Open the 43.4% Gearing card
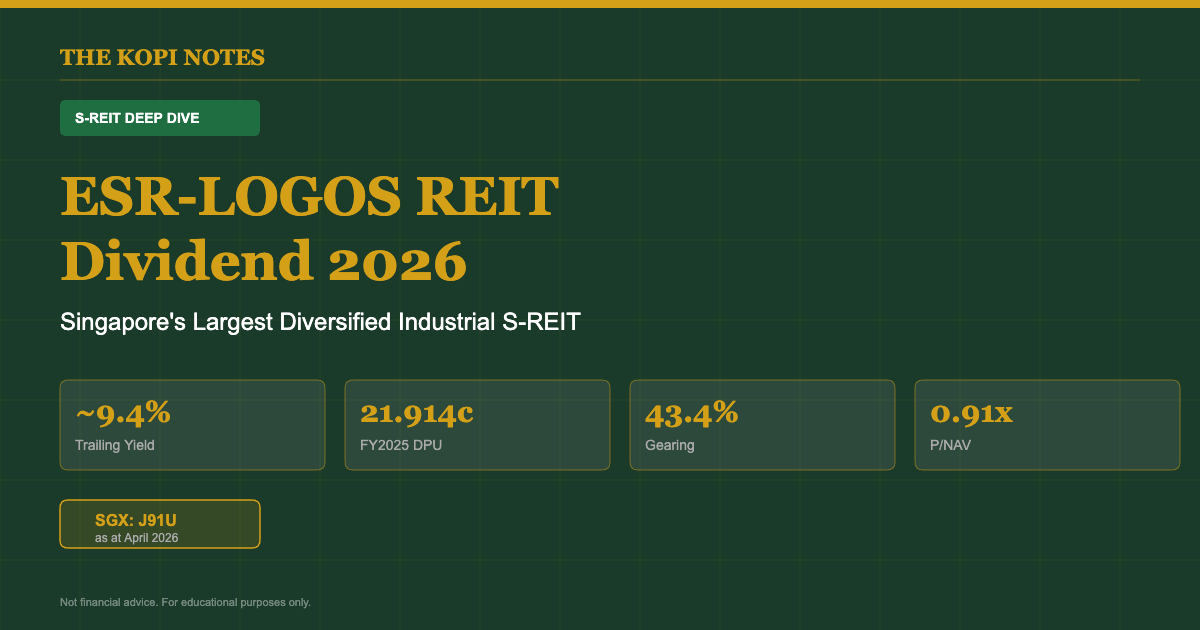Image resolution: width=1200 pixels, height=630 pixels. point(762,425)
